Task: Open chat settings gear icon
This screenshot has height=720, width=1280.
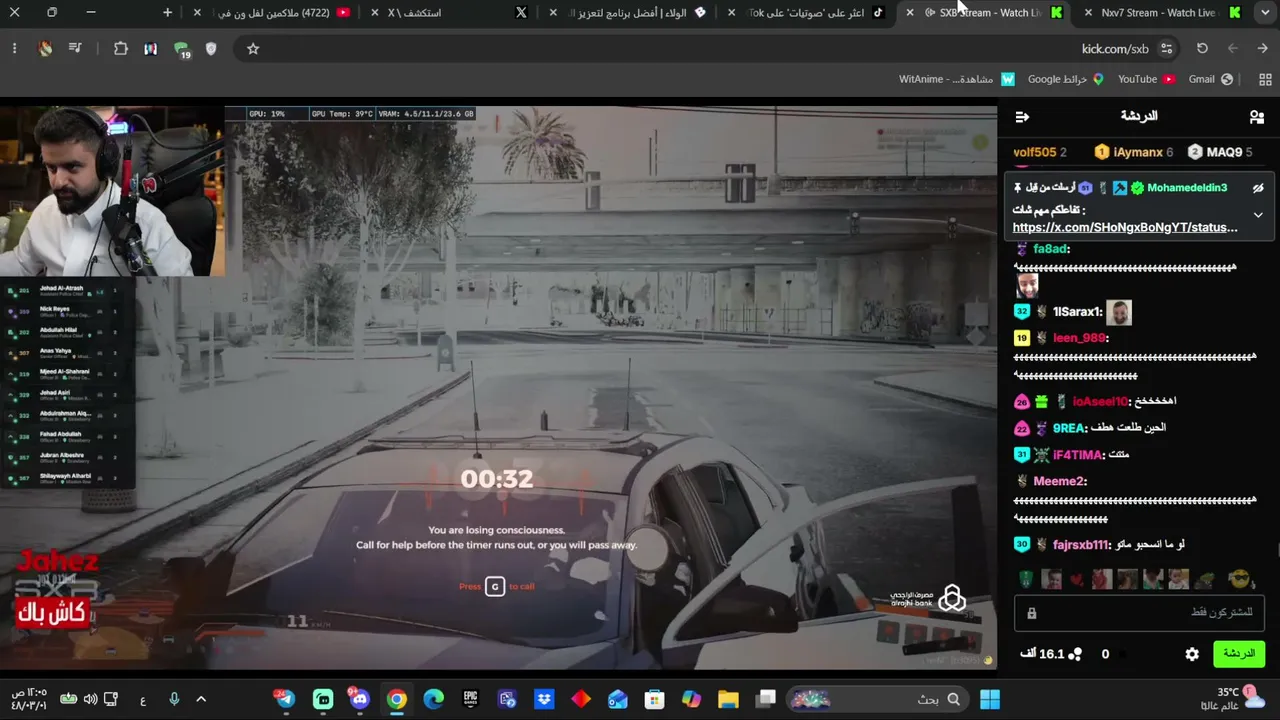Action: click(1192, 654)
